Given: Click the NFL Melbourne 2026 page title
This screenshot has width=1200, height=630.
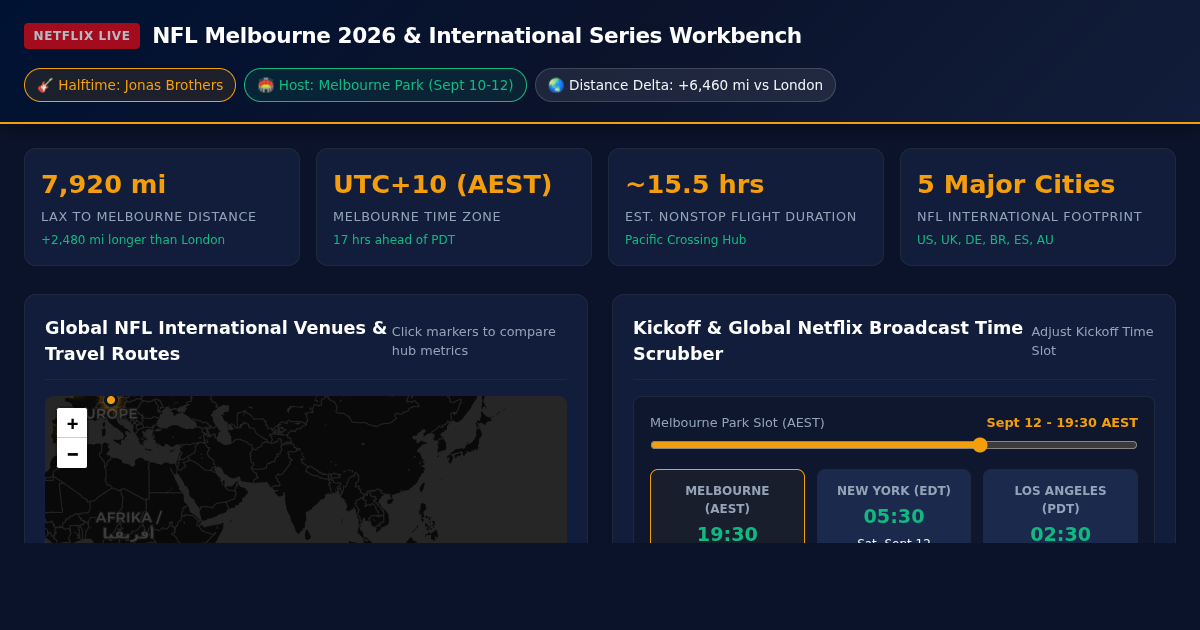Looking at the screenshot, I should 477,36.
